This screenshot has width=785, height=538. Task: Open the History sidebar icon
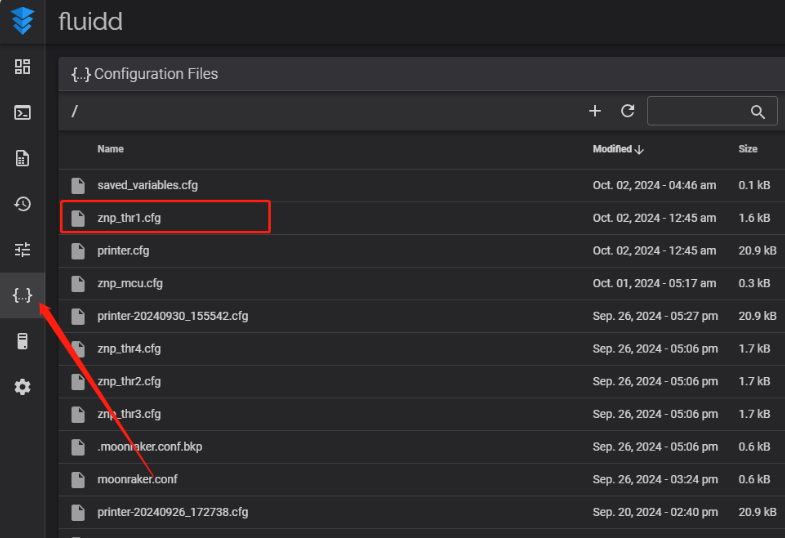pyautogui.click(x=22, y=204)
